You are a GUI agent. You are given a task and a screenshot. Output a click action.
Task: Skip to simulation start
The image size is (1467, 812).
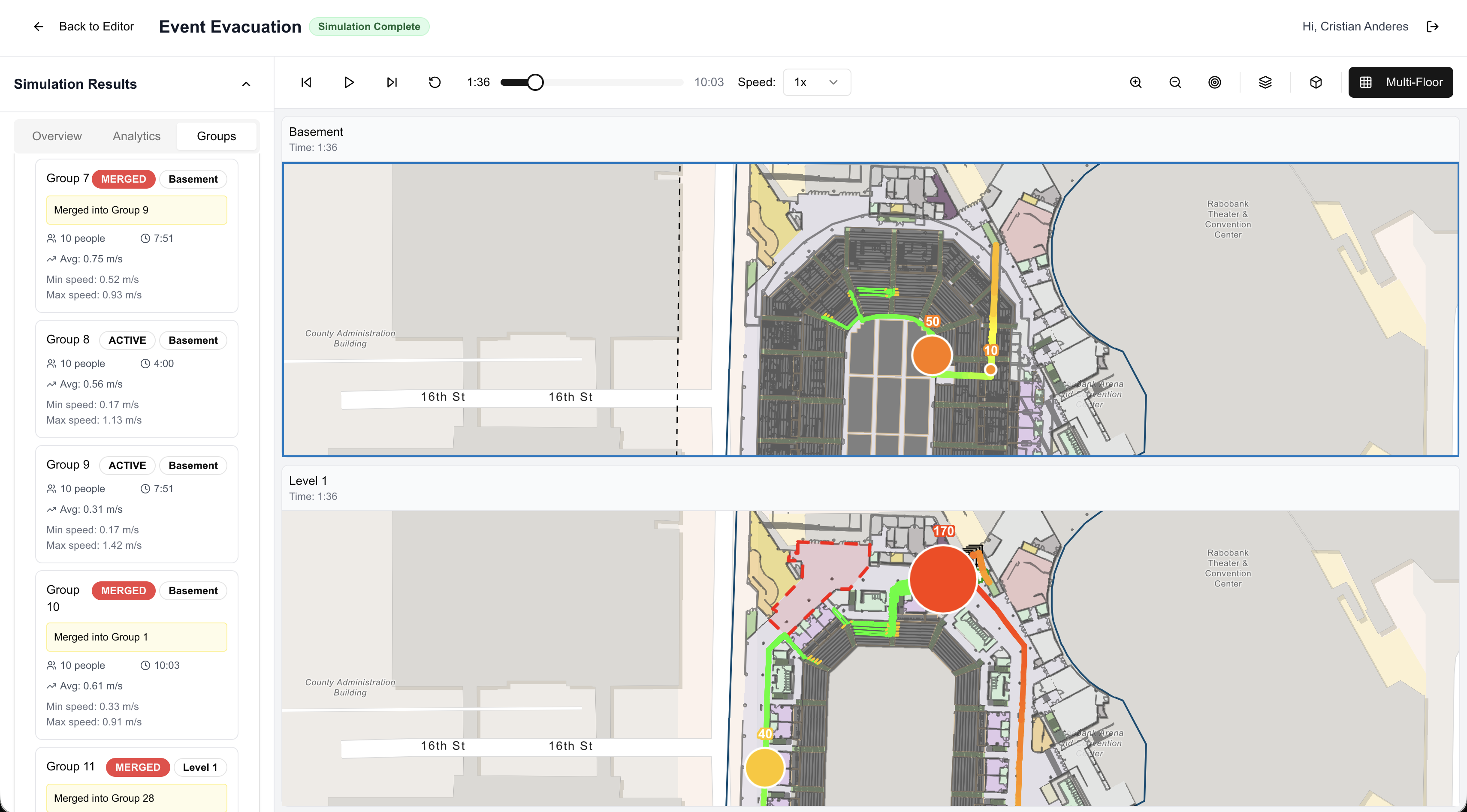click(x=306, y=82)
